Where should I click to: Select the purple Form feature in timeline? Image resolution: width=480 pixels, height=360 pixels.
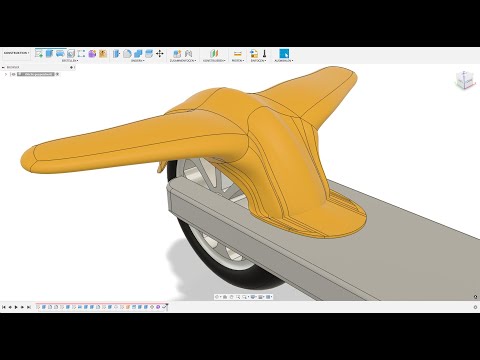pos(158,307)
